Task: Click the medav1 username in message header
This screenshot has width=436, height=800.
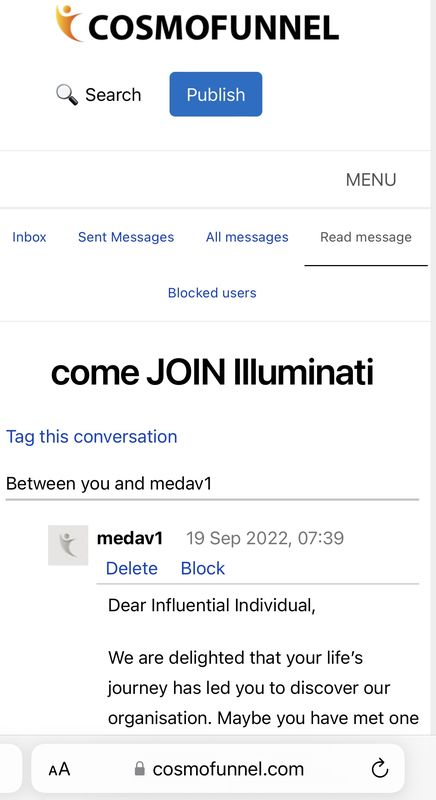Action: pos(130,538)
